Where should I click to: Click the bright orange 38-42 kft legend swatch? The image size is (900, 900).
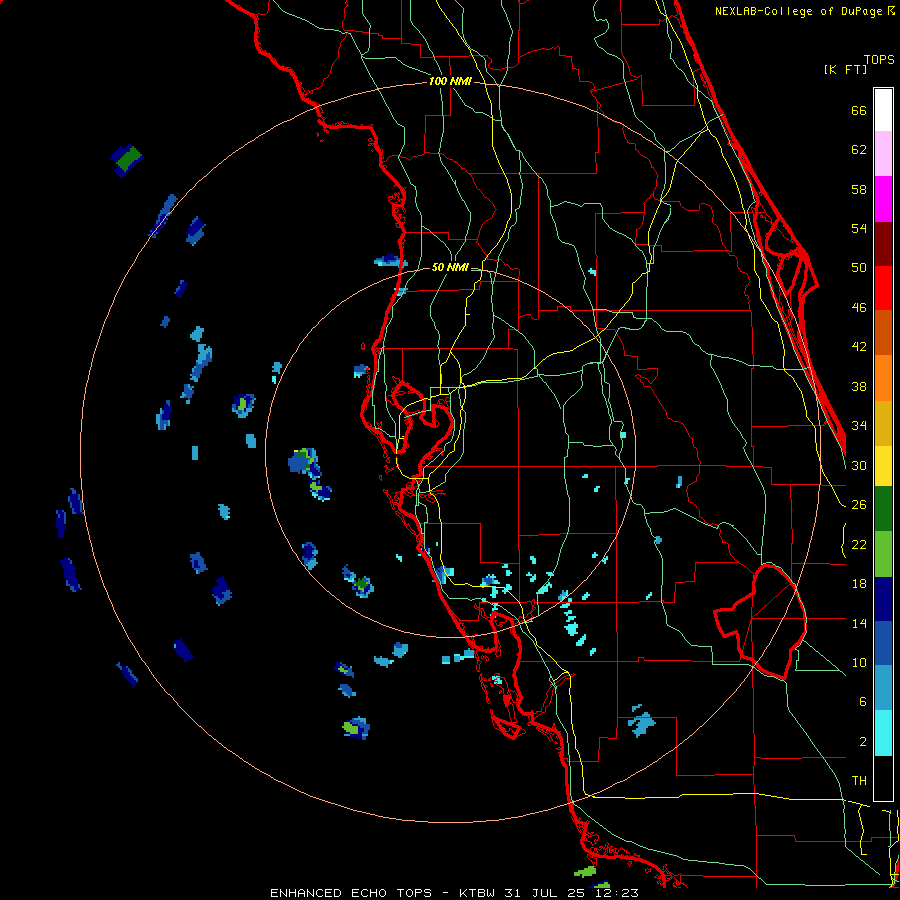[x=883, y=378]
